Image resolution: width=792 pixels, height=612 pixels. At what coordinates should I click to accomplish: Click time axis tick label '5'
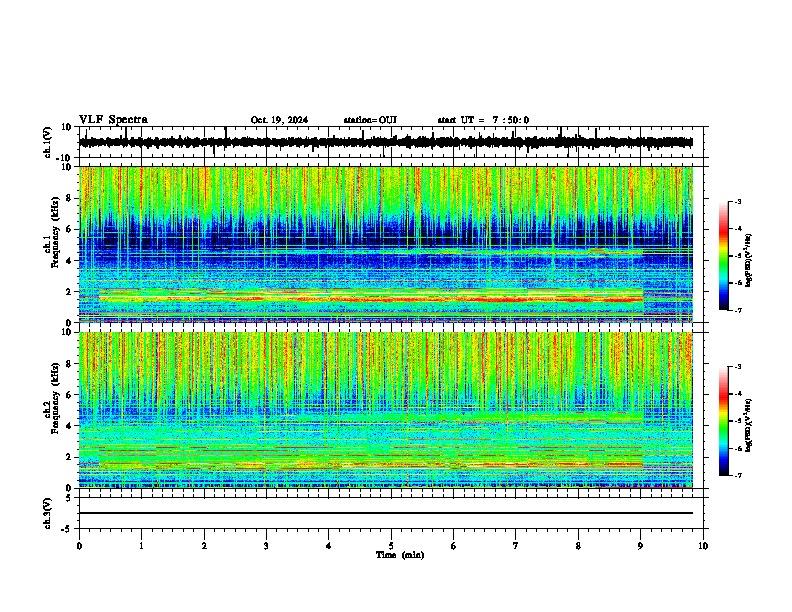click(391, 546)
